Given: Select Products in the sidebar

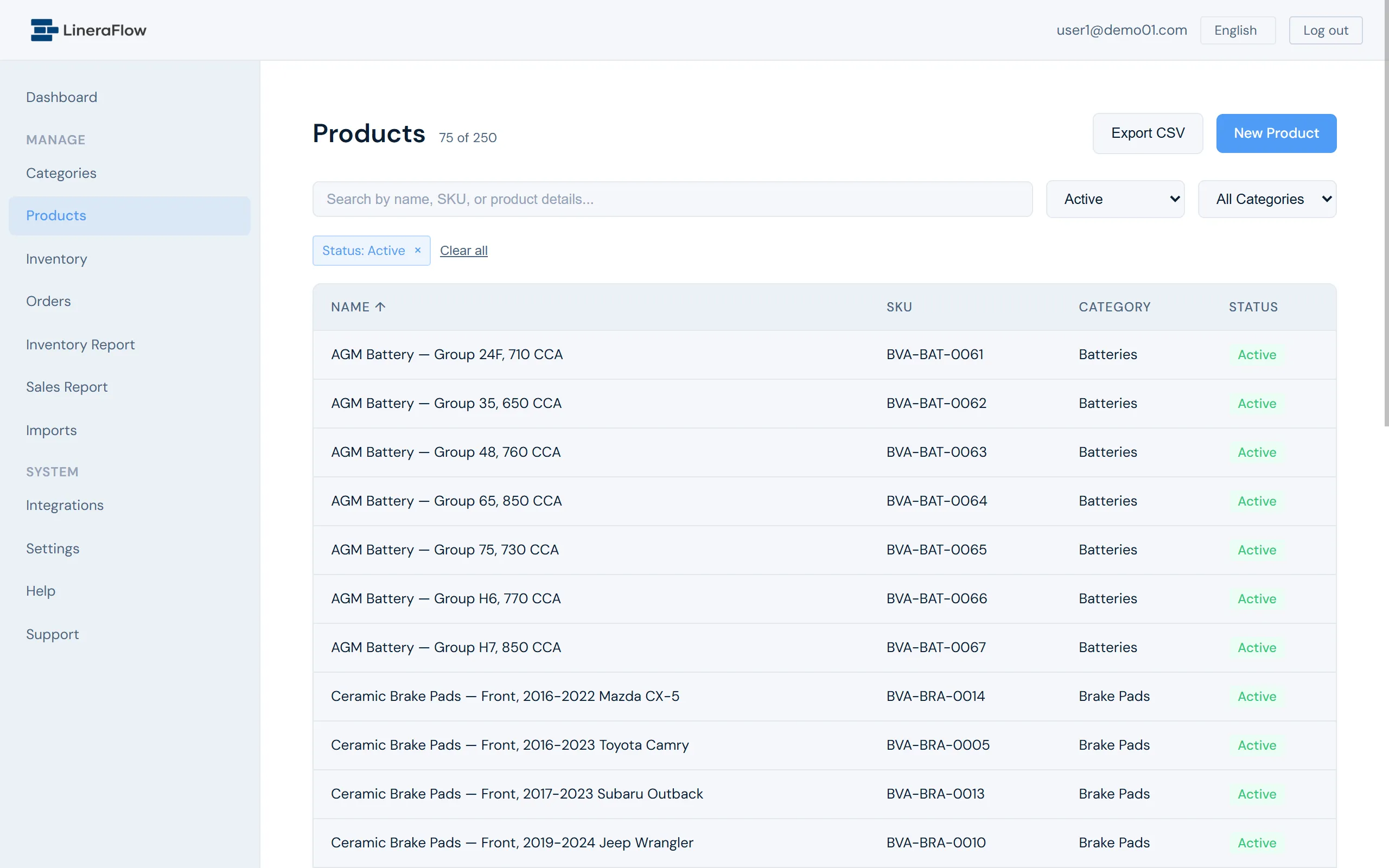Looking at the screenshot, I should (x=130, y=216).
